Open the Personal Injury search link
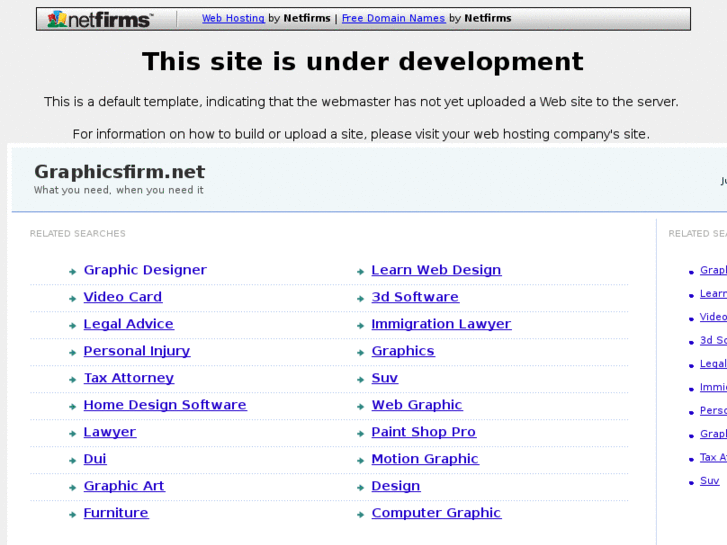 137,351
